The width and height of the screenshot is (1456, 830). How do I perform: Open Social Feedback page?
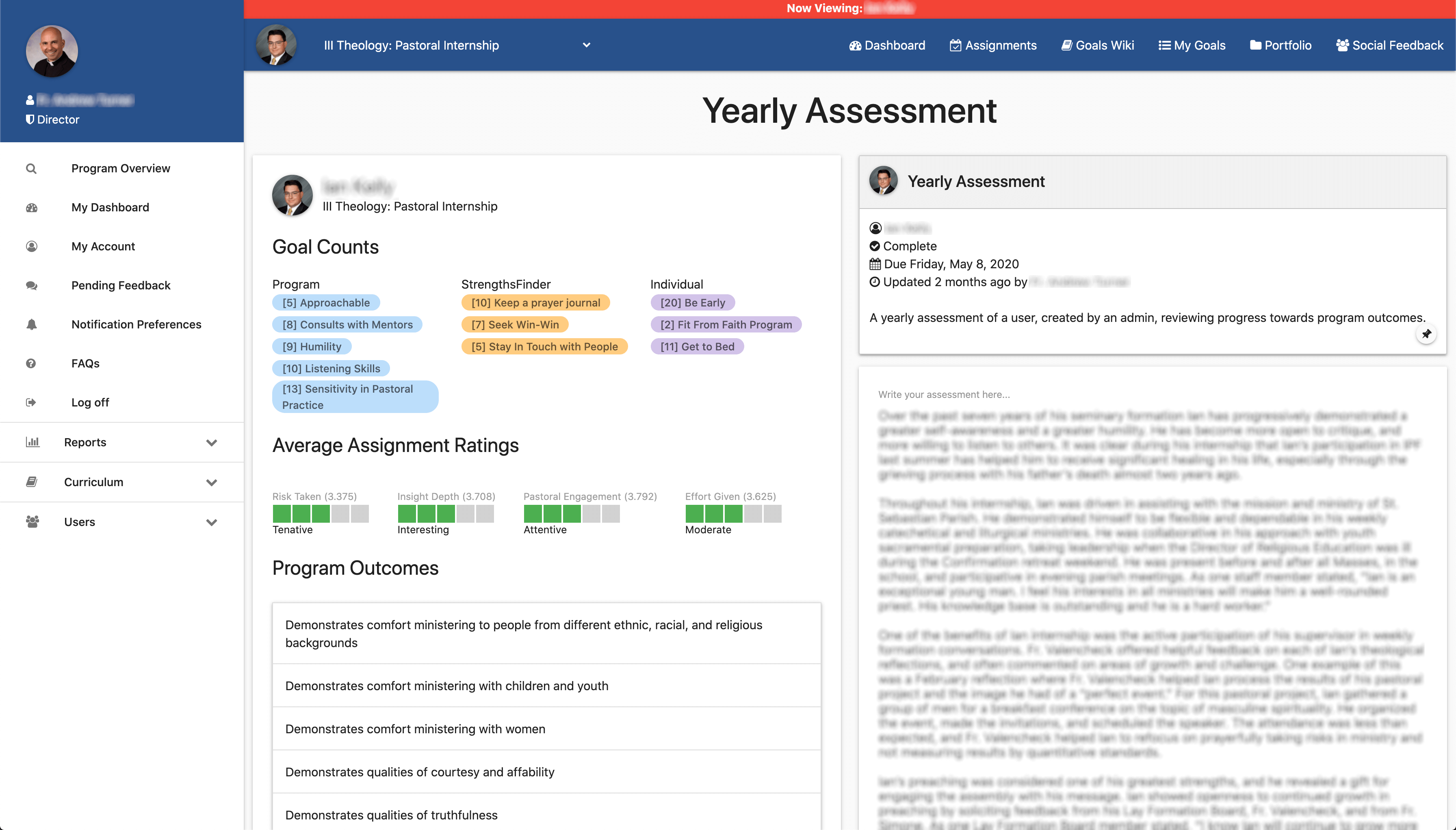pyautogui.click(x=1389, y=46)
